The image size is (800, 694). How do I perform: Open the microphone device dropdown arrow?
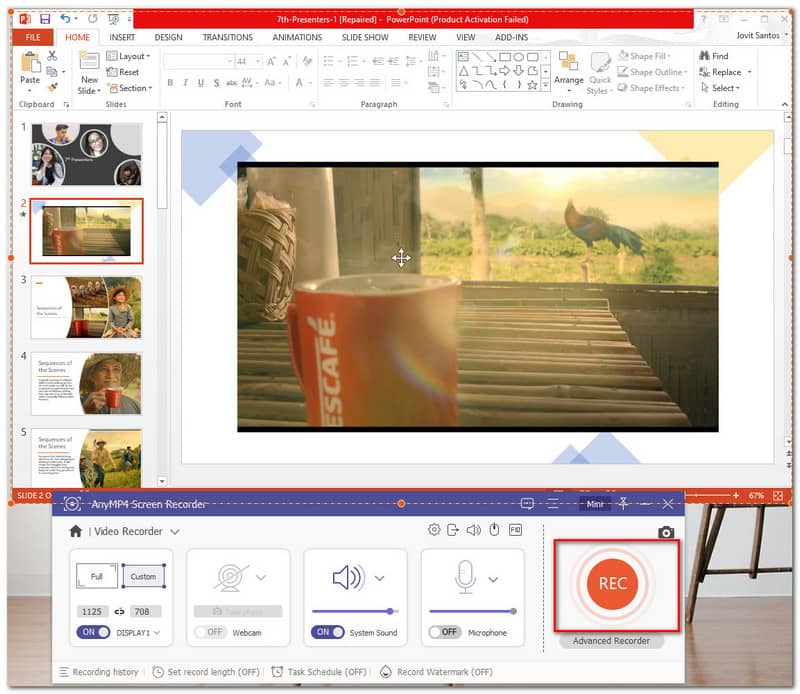coord(493,579)
